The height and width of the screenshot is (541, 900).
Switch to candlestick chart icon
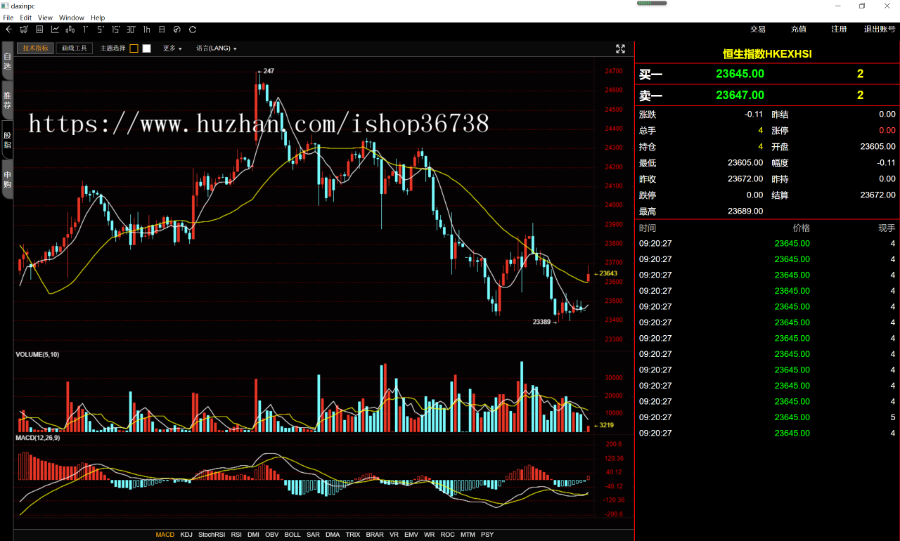(70, 29)
